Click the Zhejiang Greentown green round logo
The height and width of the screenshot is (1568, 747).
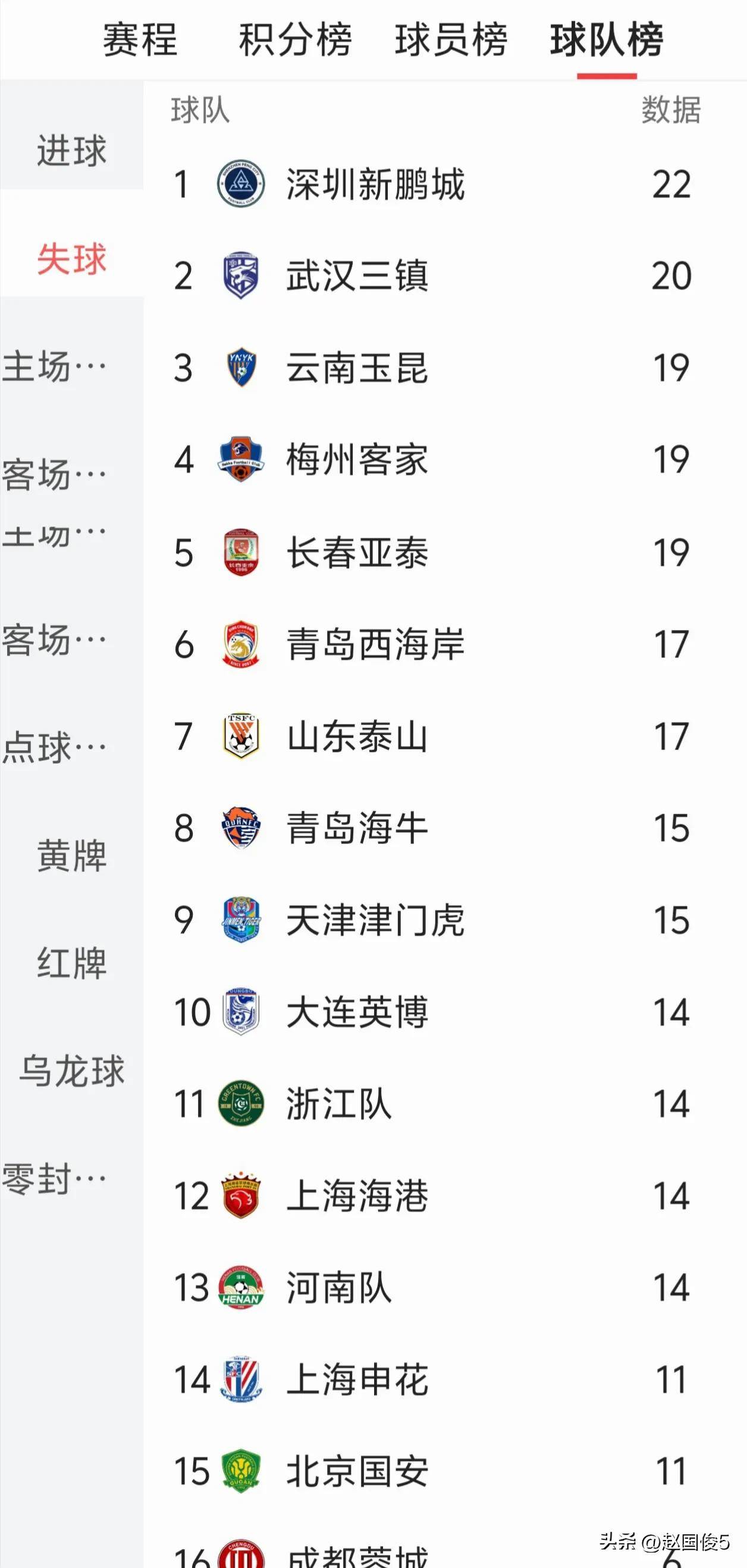pos(241,1103)
